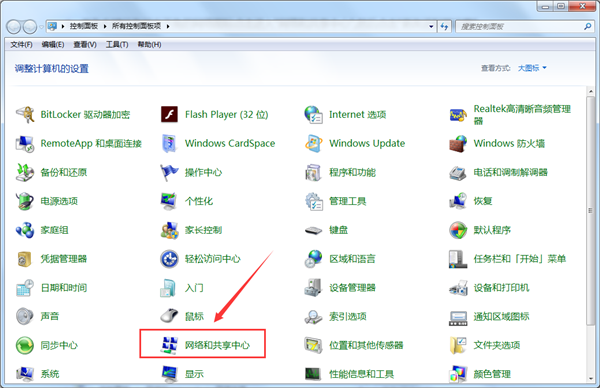The width and height of the screenshot is (600, 388).
Task: Open 网络和共享中心 icon
Action: (x=169, y=345)
